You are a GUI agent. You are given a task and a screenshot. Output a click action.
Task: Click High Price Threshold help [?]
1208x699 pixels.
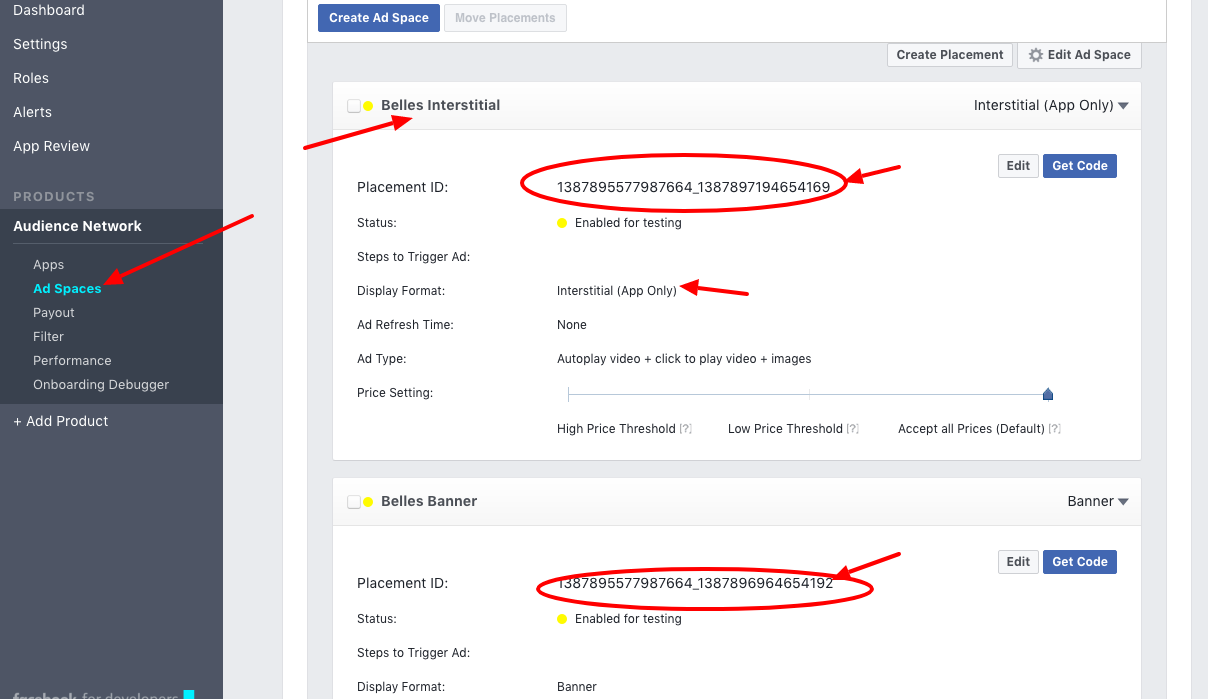coord(685,429)
